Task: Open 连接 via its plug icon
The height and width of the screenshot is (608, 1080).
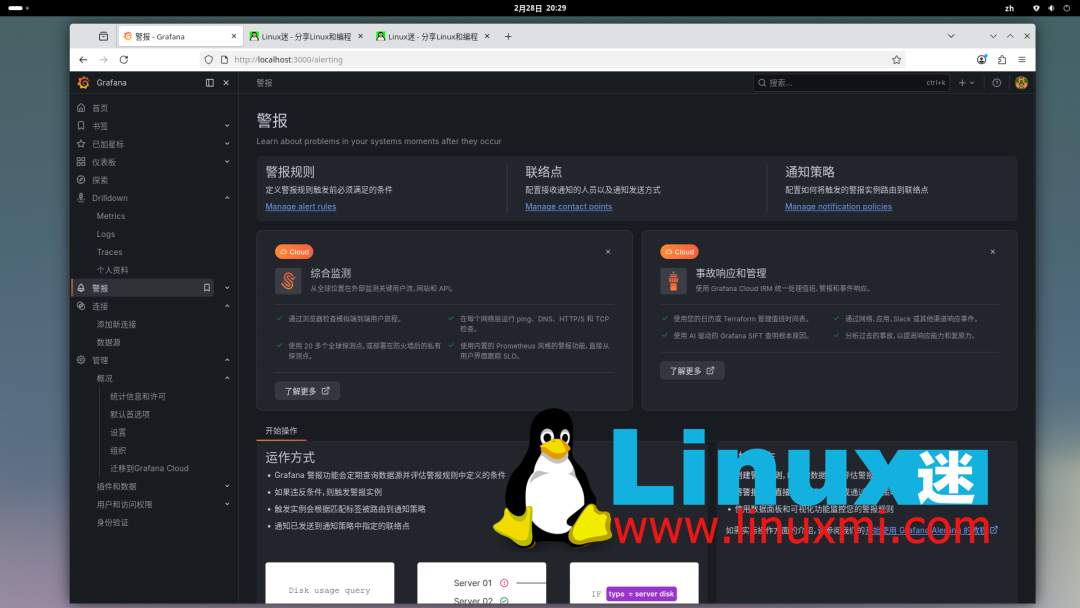Action: [x=79, y=305]
